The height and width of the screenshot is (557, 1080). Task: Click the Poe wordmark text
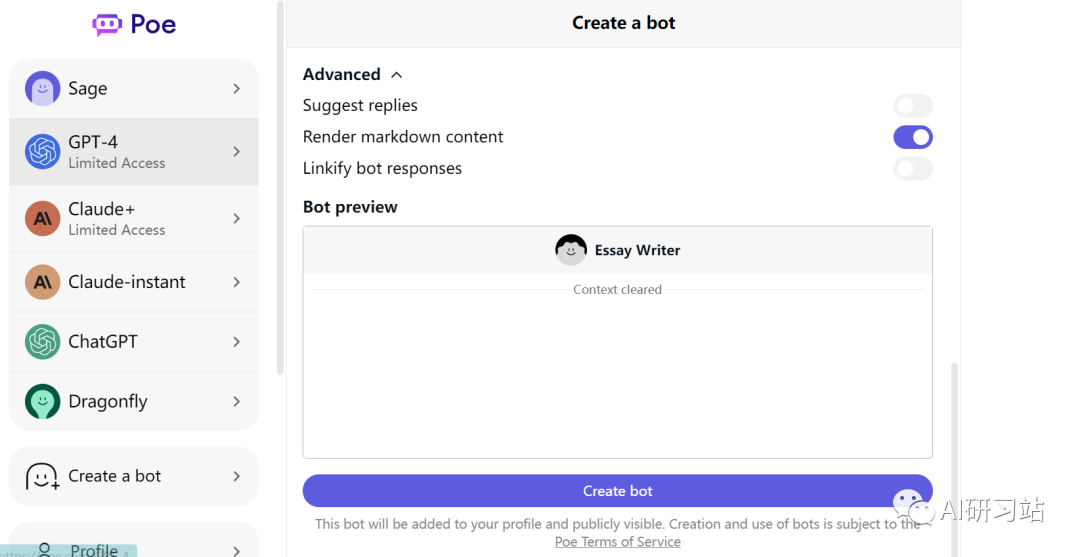(153, 25)
